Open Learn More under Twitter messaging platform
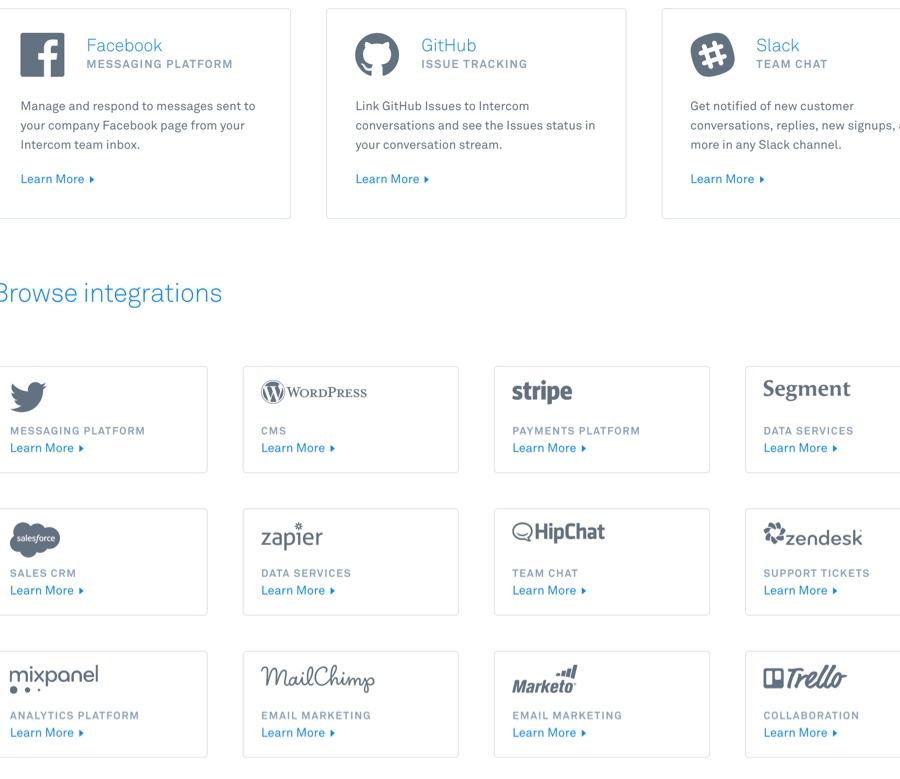 coord(47,448)
